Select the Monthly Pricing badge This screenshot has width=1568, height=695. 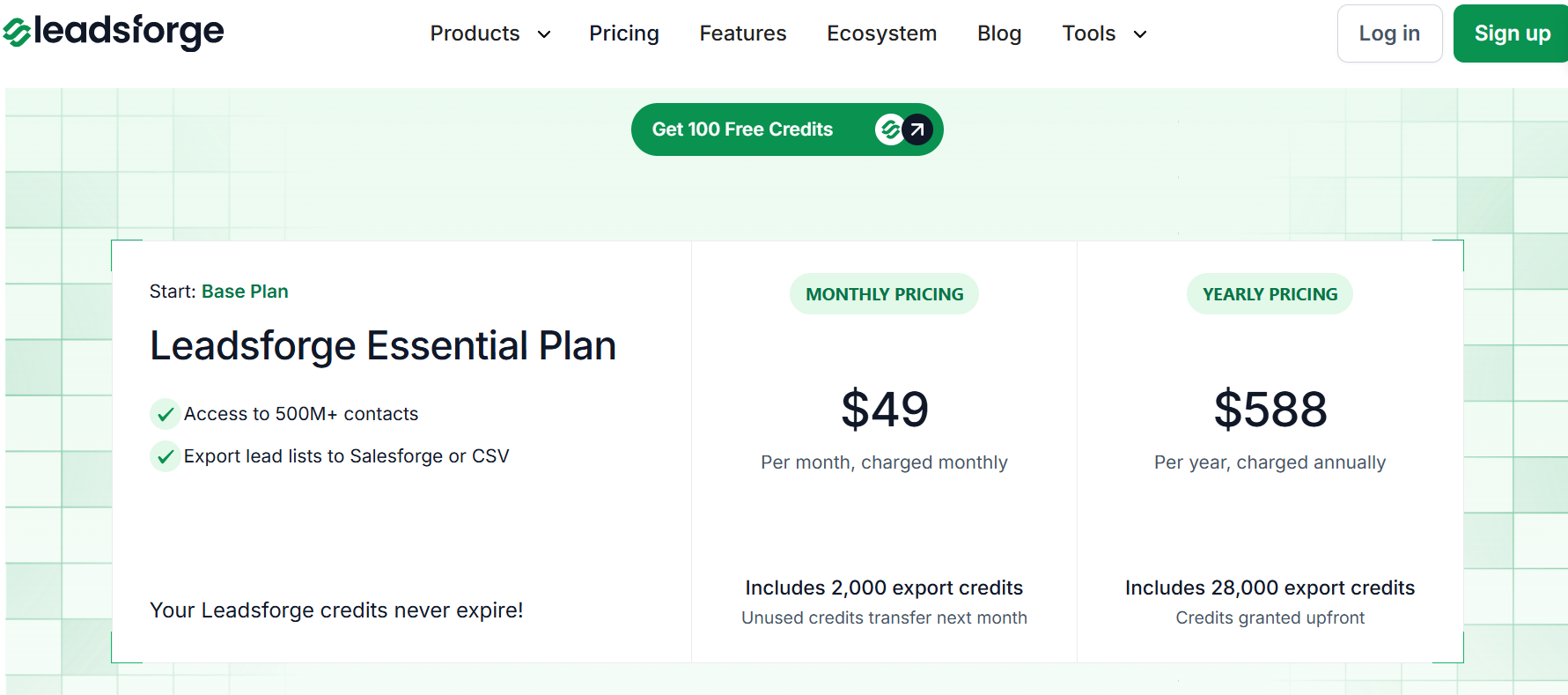click(x=884, y=294)
